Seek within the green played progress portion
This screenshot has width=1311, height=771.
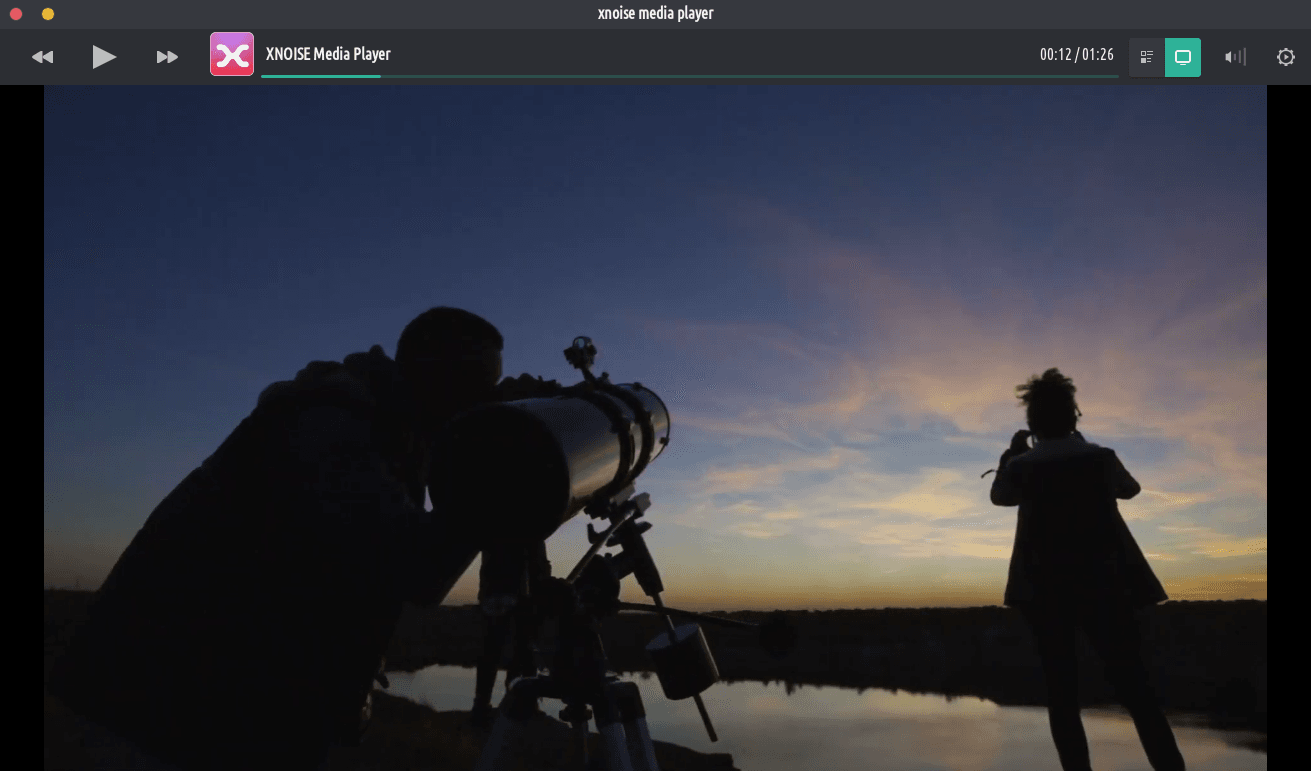coord(320,76)
